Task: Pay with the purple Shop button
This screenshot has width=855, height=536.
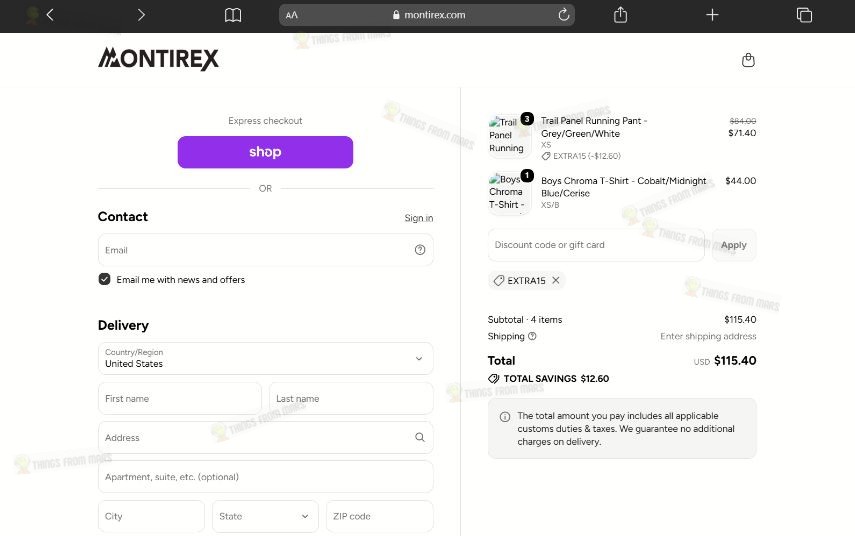Action: 265,152
